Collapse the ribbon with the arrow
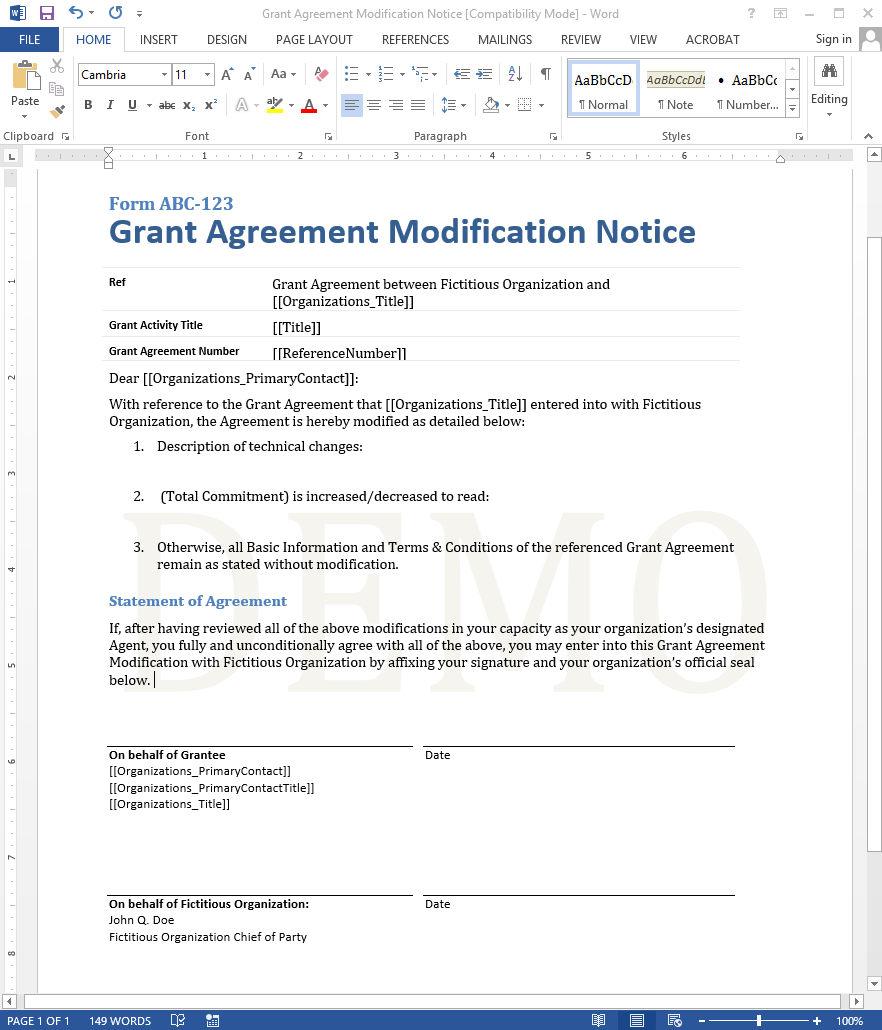 tap(868, 136)
